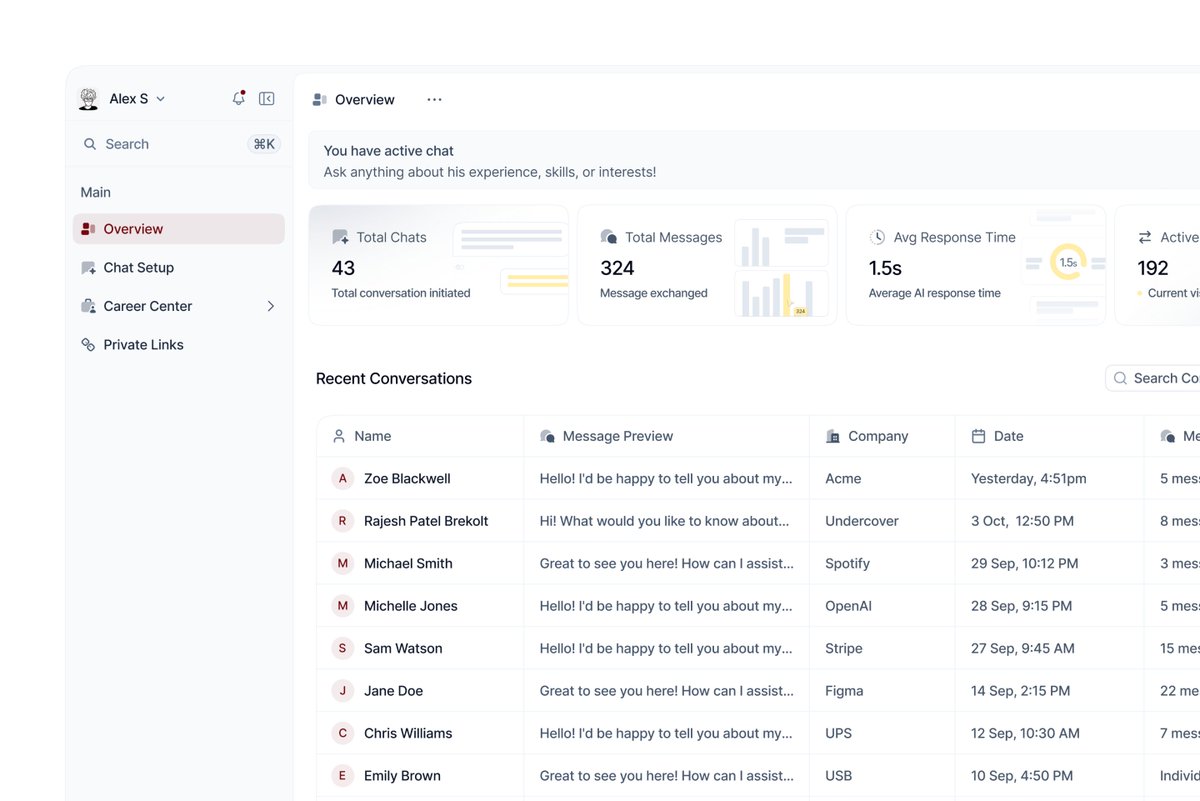Sort by Message Preview column header
This screenshot has height=801, width=1200.
pyautogui.click(x=666, y=436)
